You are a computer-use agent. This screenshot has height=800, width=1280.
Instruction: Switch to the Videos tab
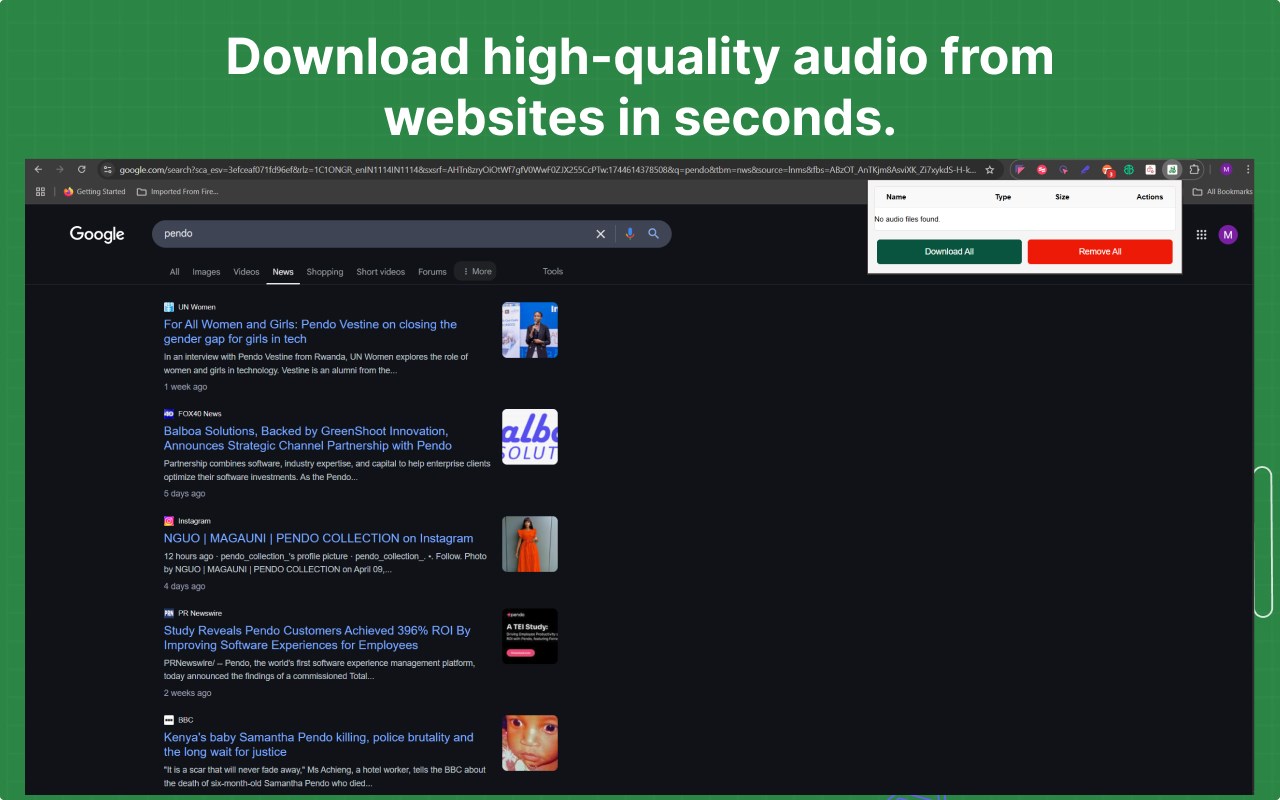(x=246, y=272)
